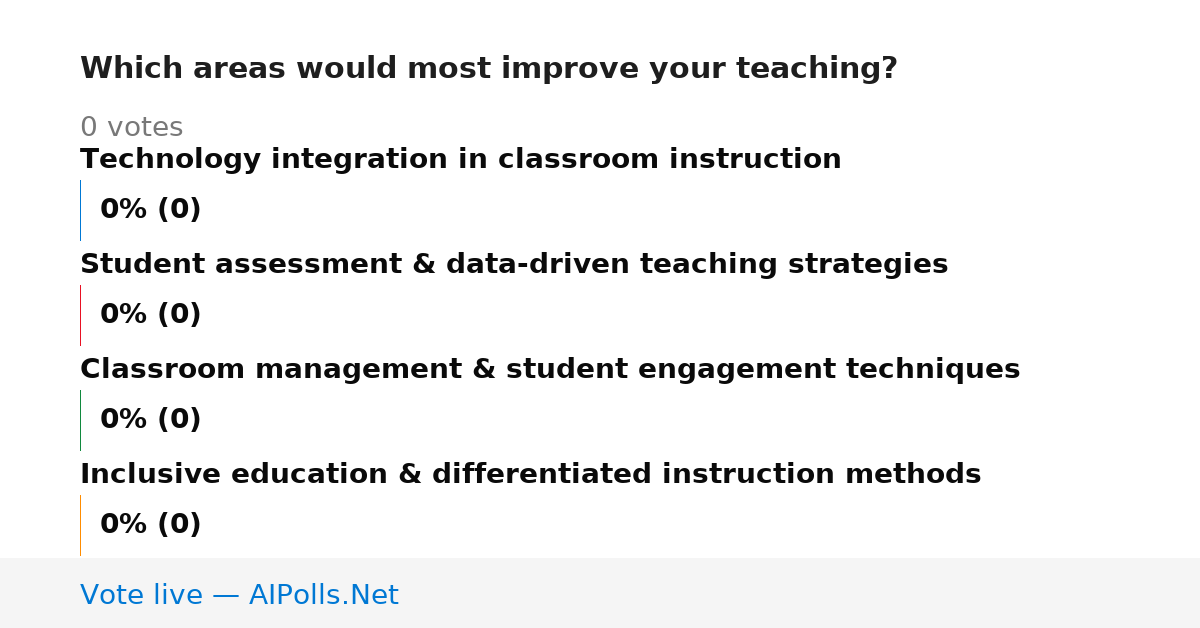
Task: Click the green result bar for Classroom management
Action: pyautogui.click(x=80, y=420)
